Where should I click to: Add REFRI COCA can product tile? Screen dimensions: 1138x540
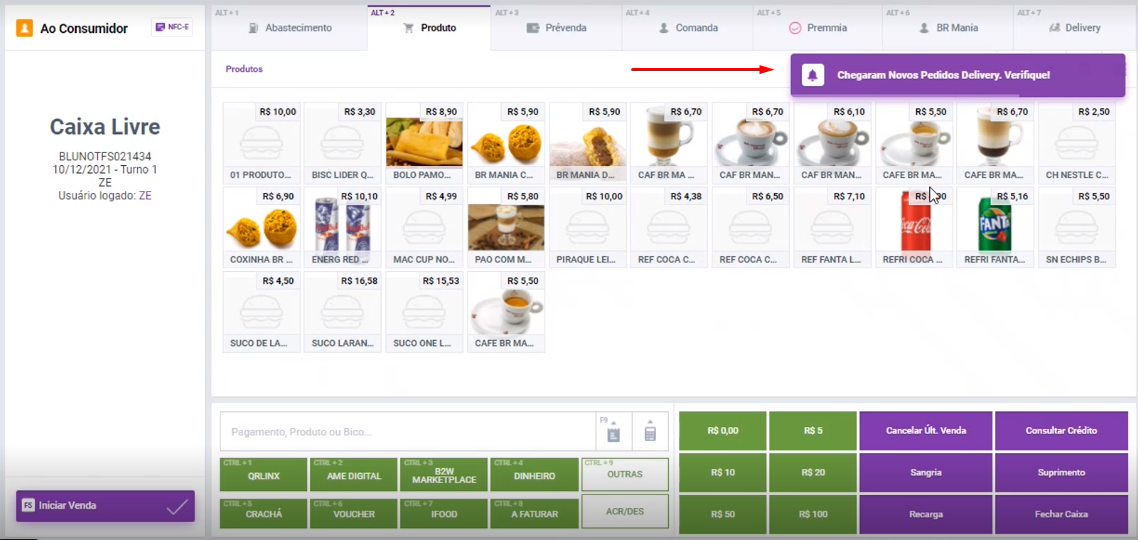pos(914,227)
